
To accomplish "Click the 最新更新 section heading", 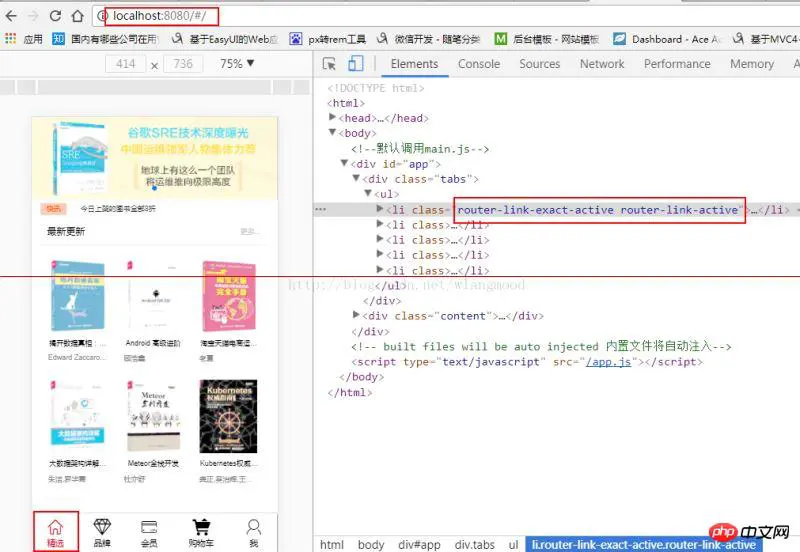I will tap(66, 231).
